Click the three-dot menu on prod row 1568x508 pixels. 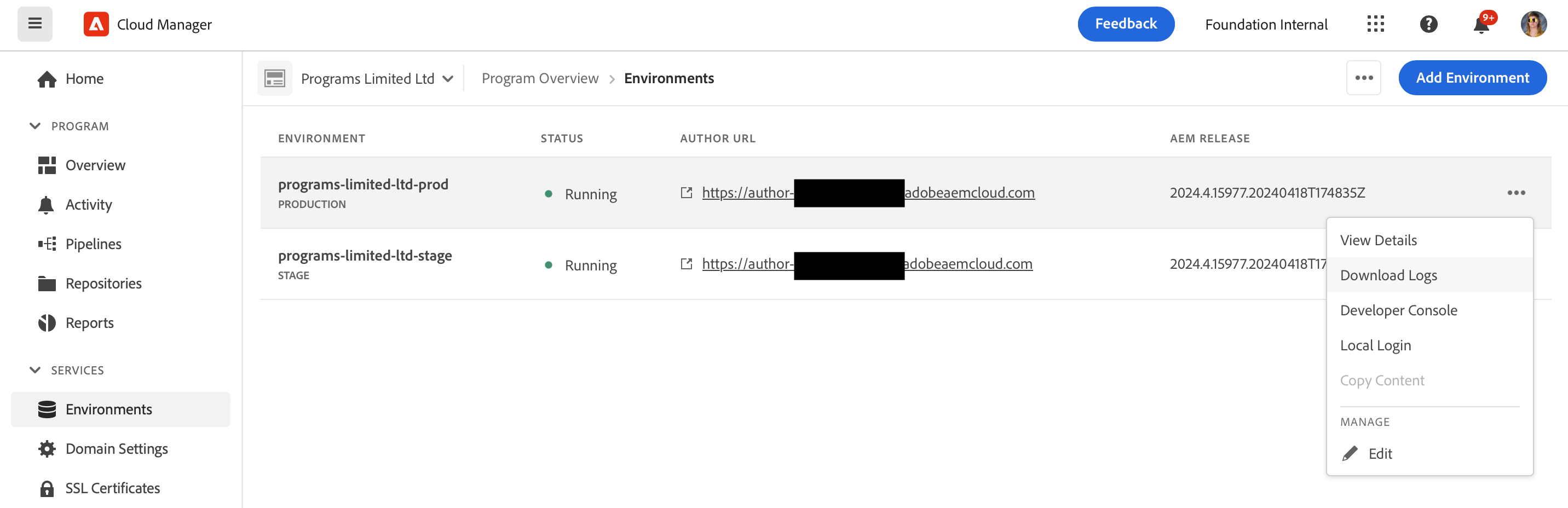[x=1515, y=193]
